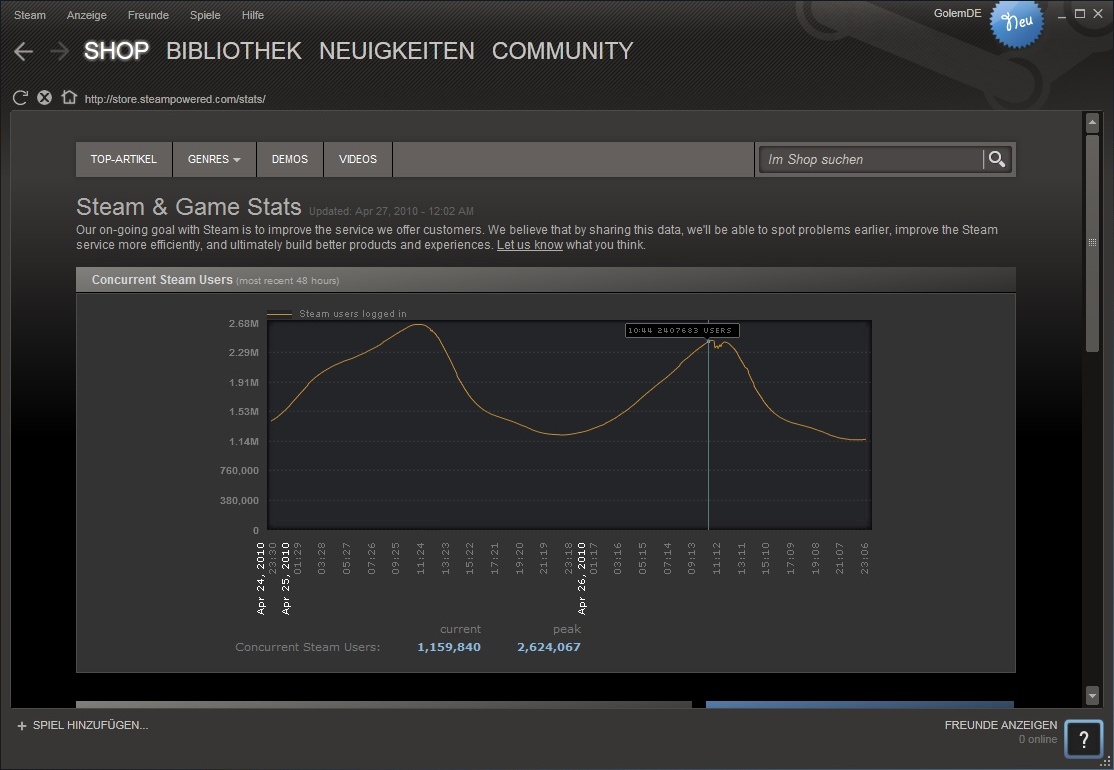The width and height of the screenshot is (1114, 770).
Task: Switch to the COMMUNITY section
Action: [562, 50]
